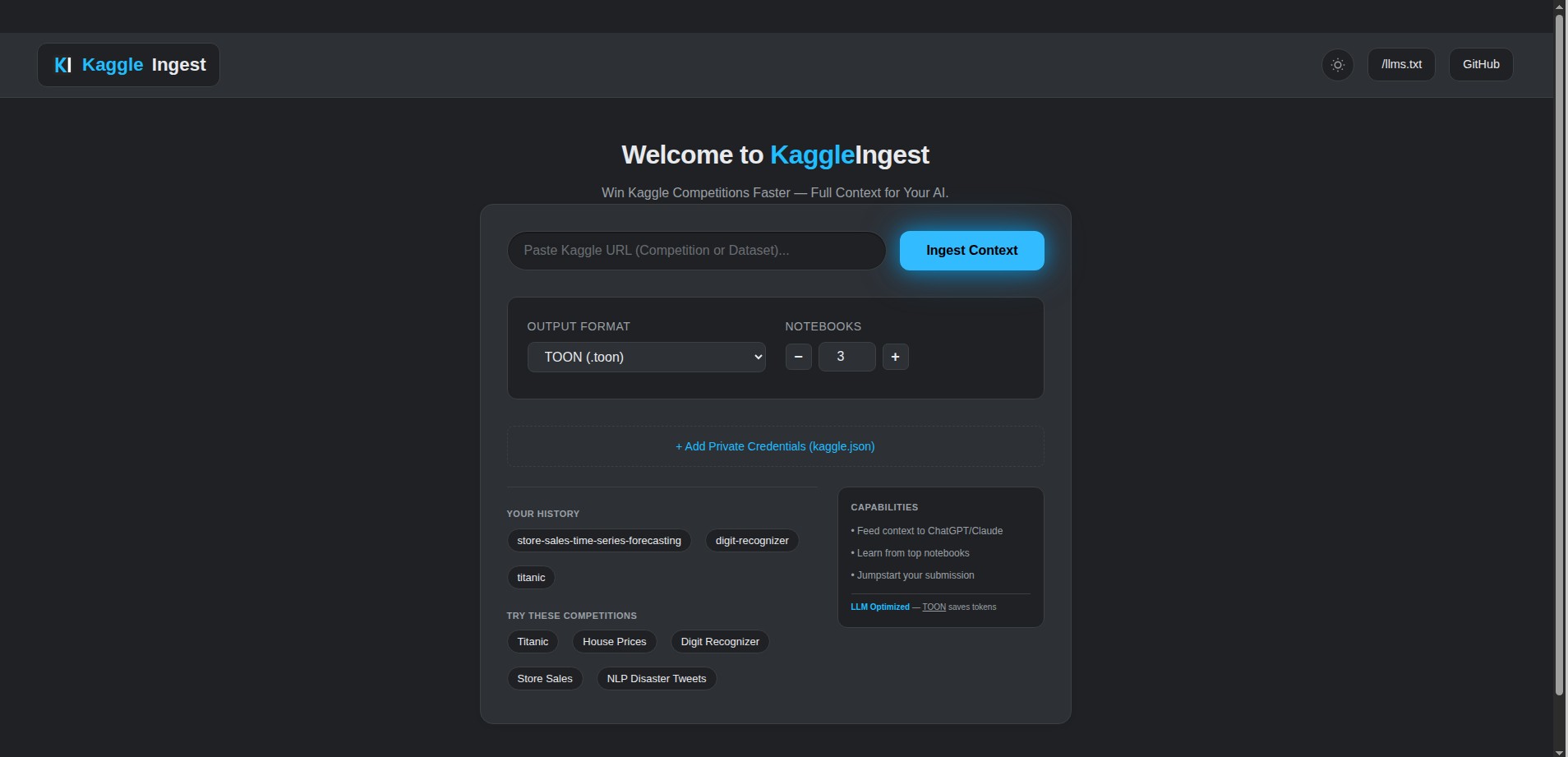Open the OUTPUT FORMAT dropdown showing TOON (.toon)
The height and width of the screenshot is (757, 1568).
pos(645,357)
